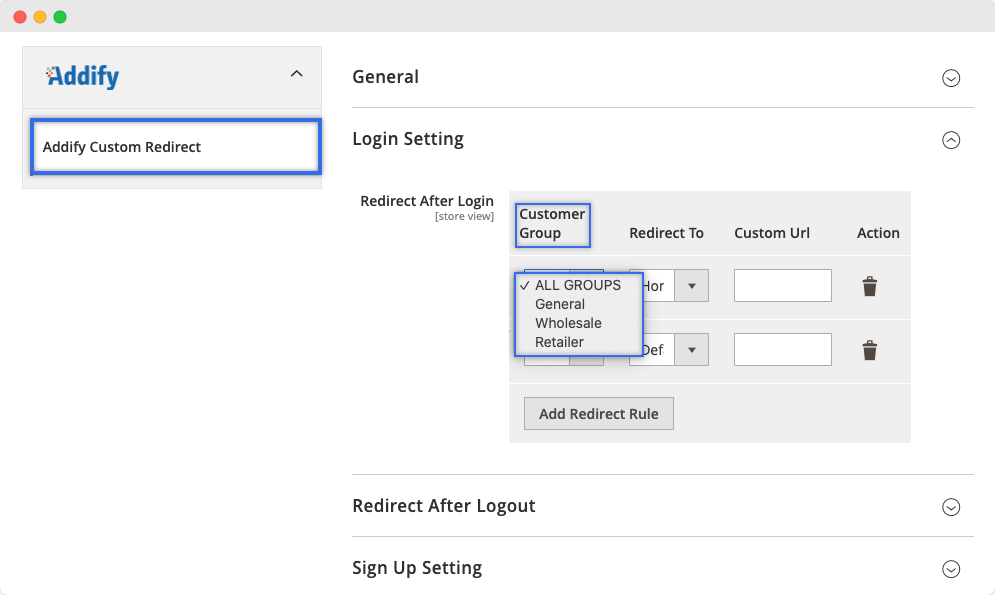Open second row Redirect To dropdown
The width and height of the screenshot is (995, 595).
pos(669,350)
